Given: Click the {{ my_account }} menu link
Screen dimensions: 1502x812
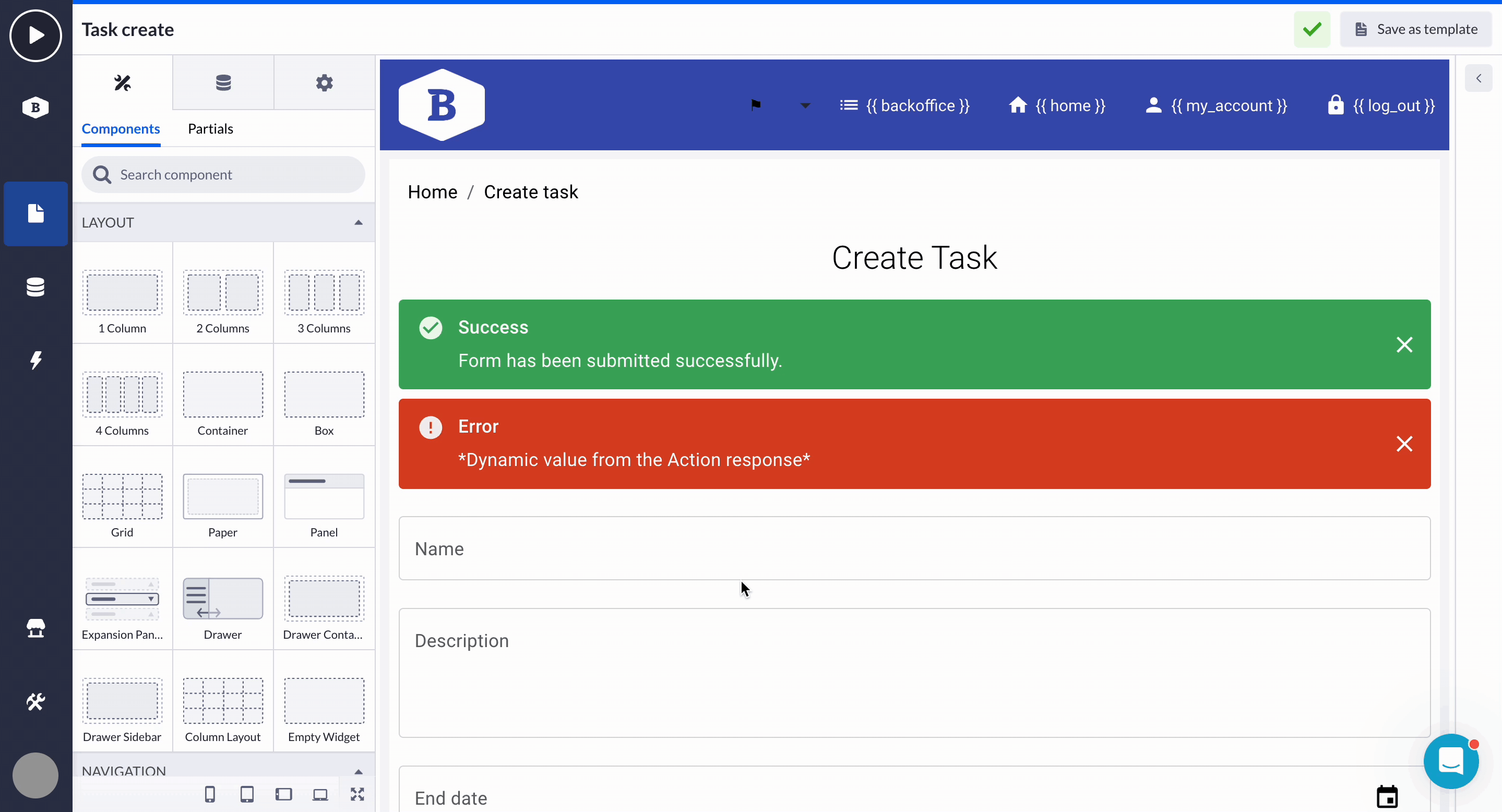Looking at the screenshot, I should tap(1217, 105).
